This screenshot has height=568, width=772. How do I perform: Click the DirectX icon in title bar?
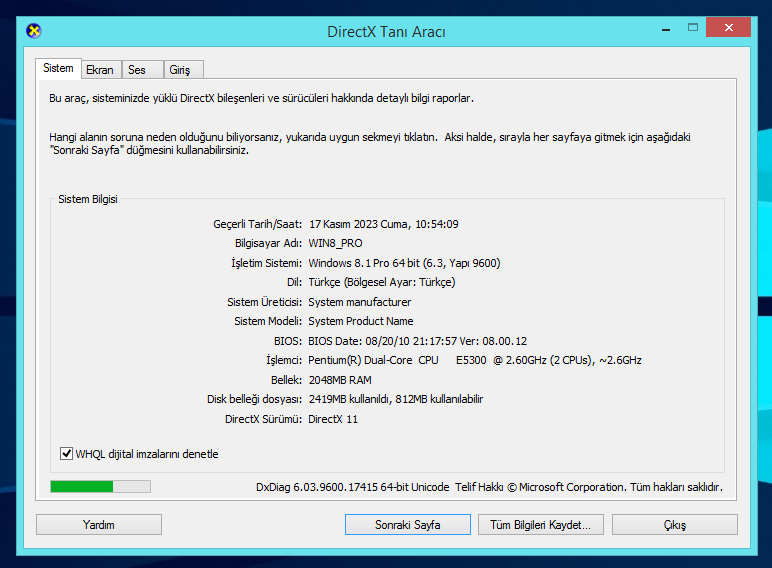click(33, 31)
